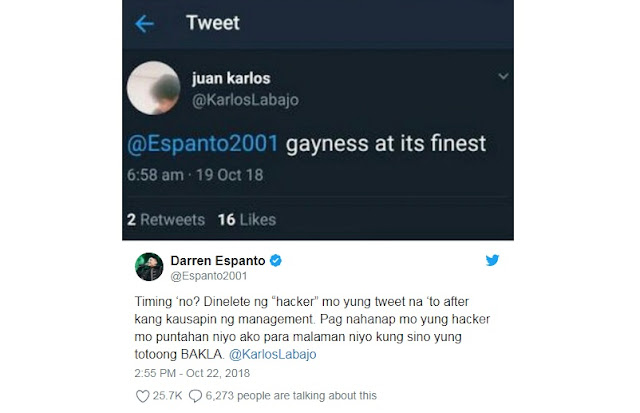Click the Tweet header title
Viewport: 640px width, 413px height.
[x=213, y=23]
